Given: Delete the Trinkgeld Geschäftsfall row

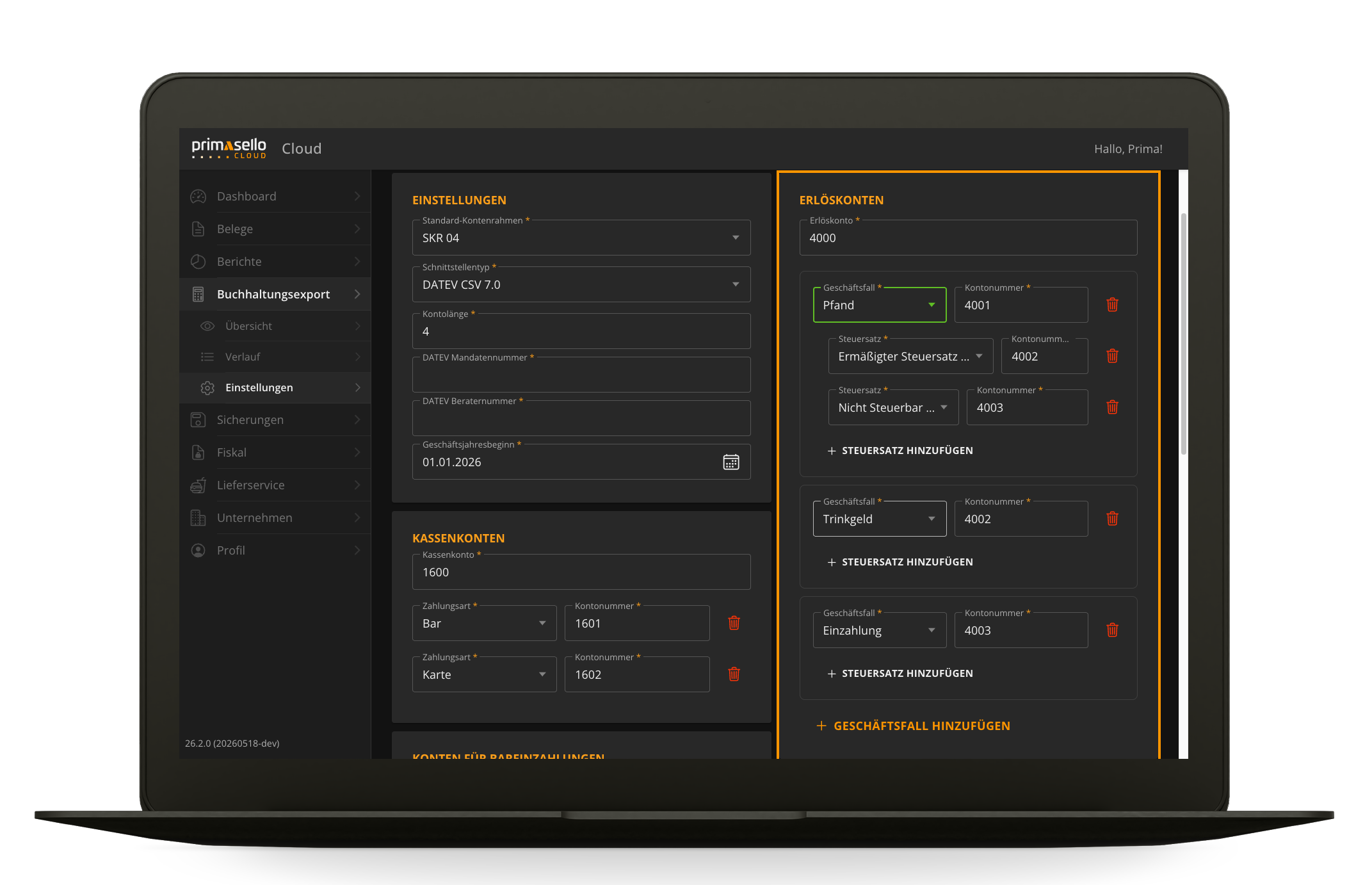Looking at the screenshot, I should (1113, 519).
